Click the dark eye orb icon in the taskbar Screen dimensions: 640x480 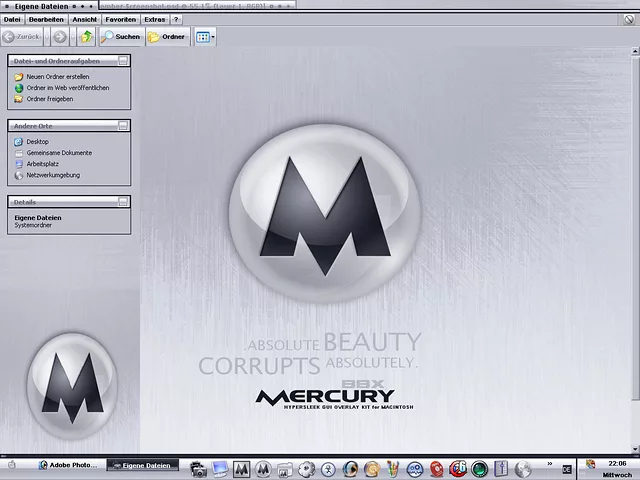(350, 469)
